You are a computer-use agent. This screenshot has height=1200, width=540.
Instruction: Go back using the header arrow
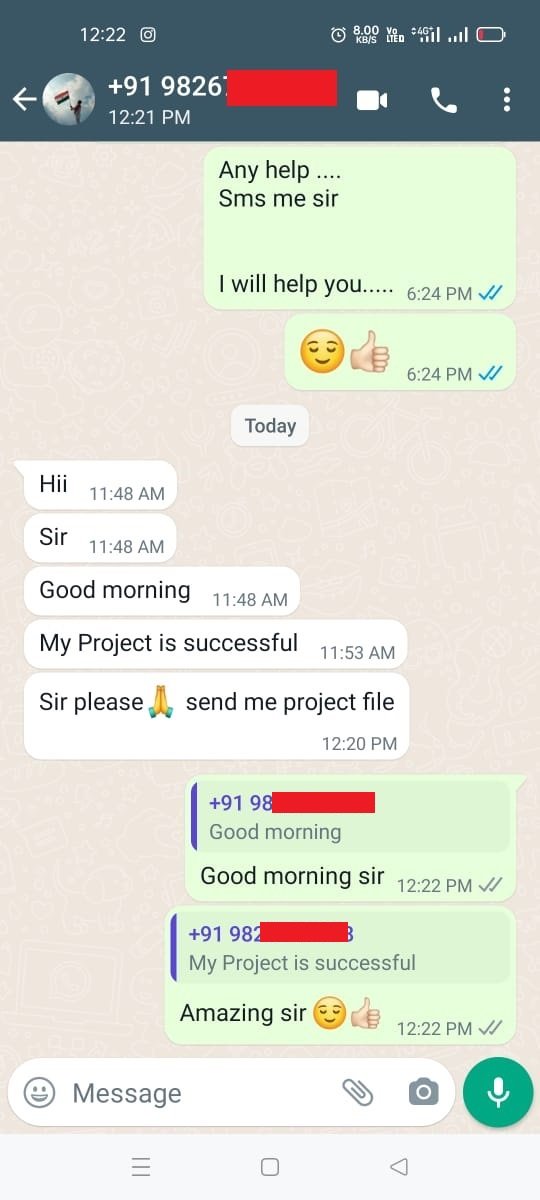point(24,99)
